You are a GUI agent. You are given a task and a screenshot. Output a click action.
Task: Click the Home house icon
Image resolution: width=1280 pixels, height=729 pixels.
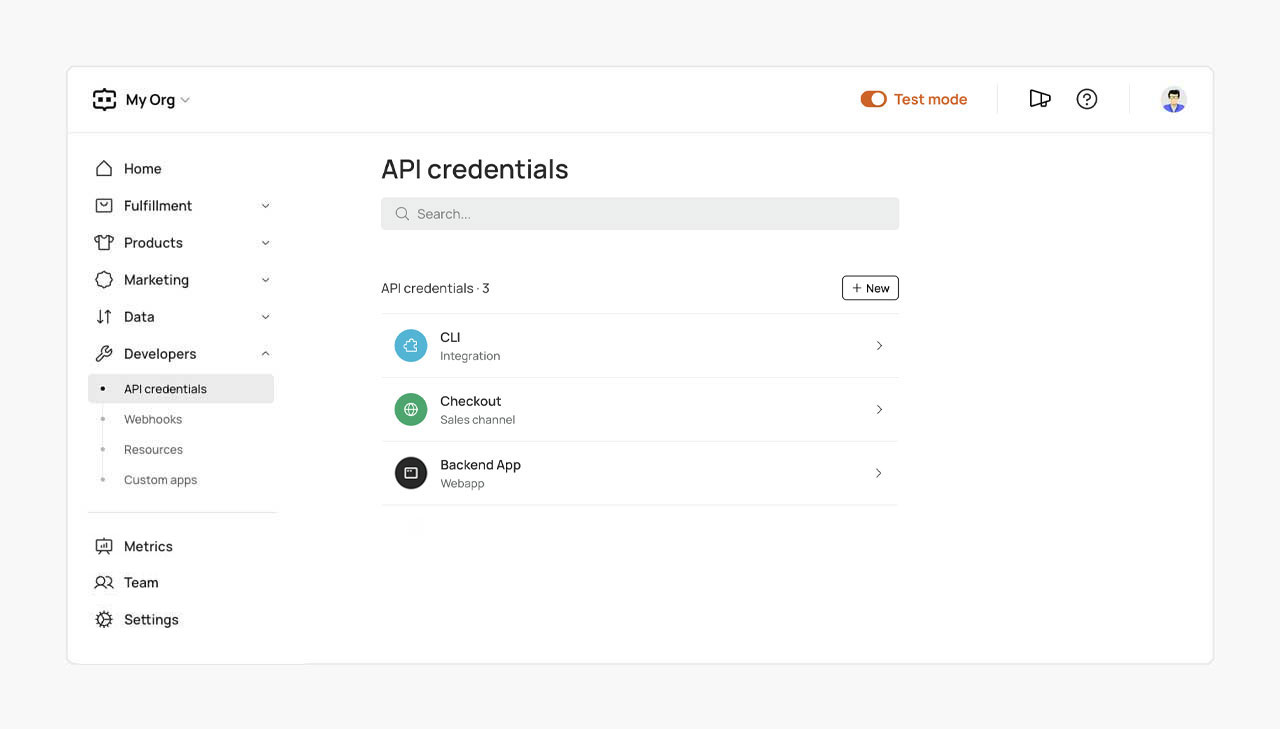(x=104, y=169)
